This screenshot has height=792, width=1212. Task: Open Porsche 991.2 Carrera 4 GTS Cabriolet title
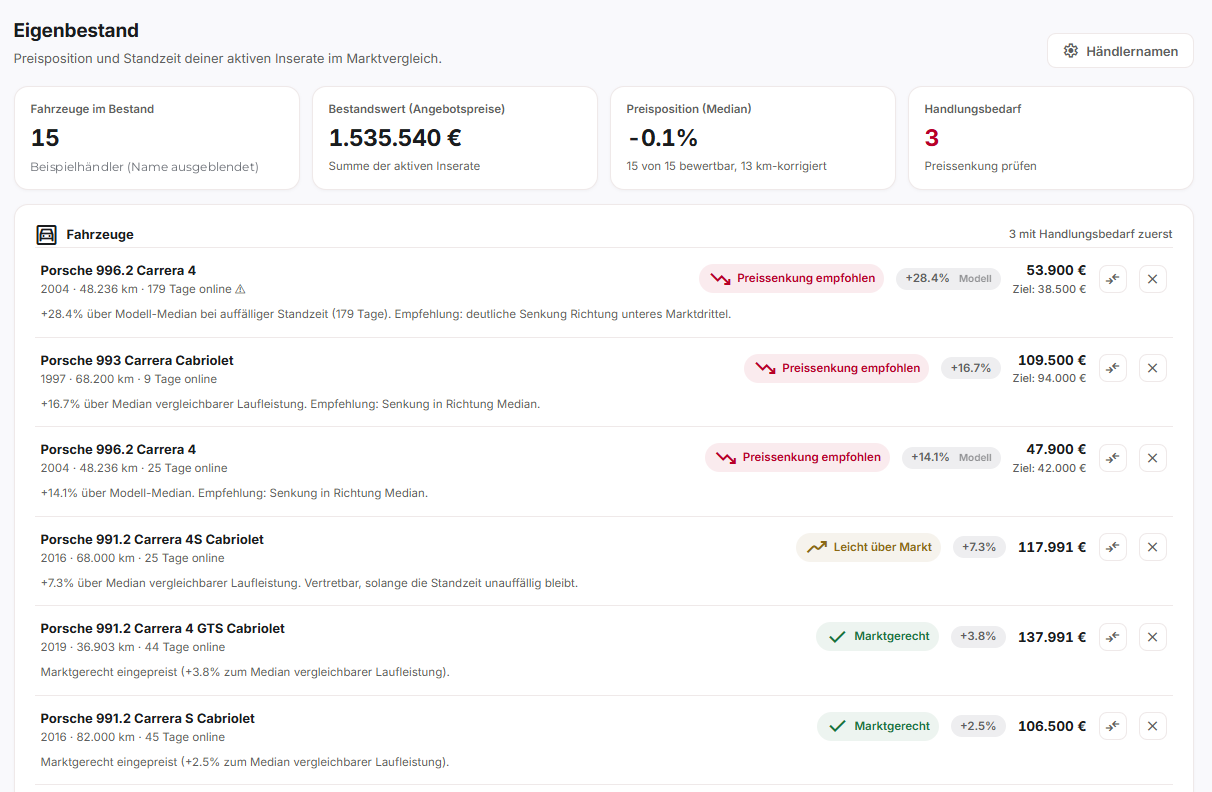(163, 629)
